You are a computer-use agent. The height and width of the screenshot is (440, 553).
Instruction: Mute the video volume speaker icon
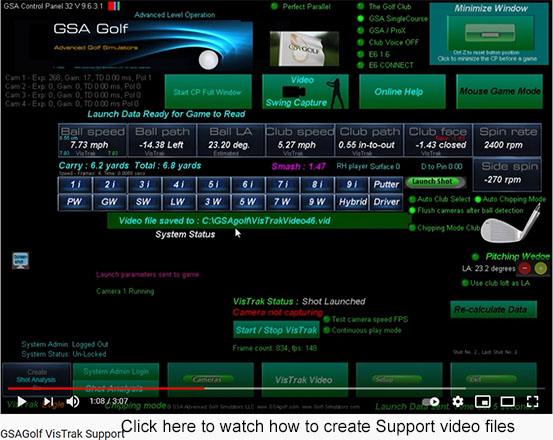coord(73,401)
